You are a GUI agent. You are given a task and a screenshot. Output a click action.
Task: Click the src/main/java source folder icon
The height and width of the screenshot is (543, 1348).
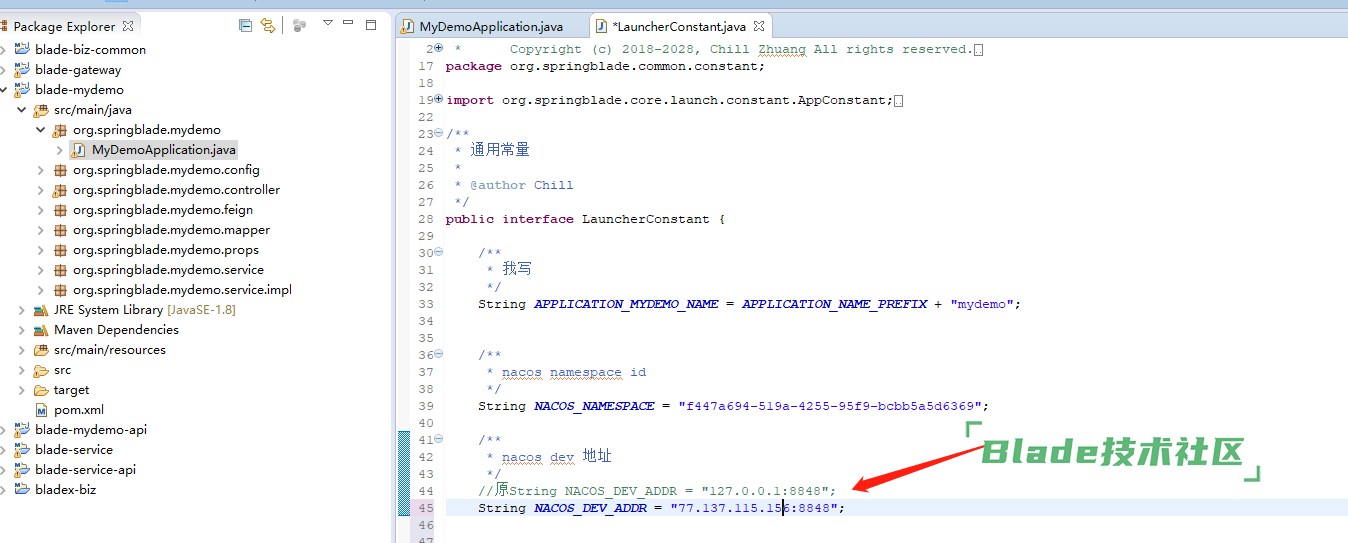click(41, 109)
